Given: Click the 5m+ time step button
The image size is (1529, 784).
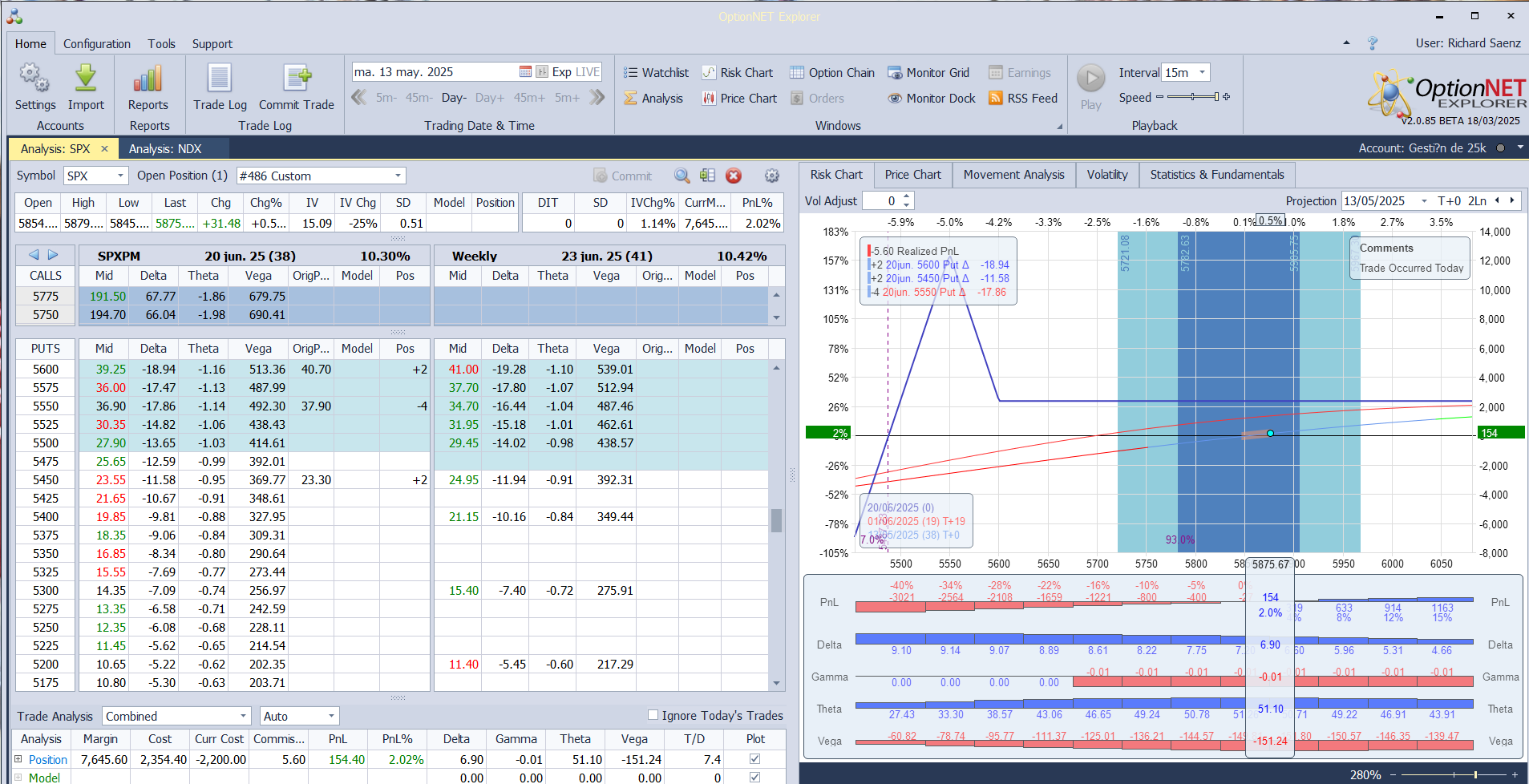Looking at the screenshot, I should coord(567,98).
